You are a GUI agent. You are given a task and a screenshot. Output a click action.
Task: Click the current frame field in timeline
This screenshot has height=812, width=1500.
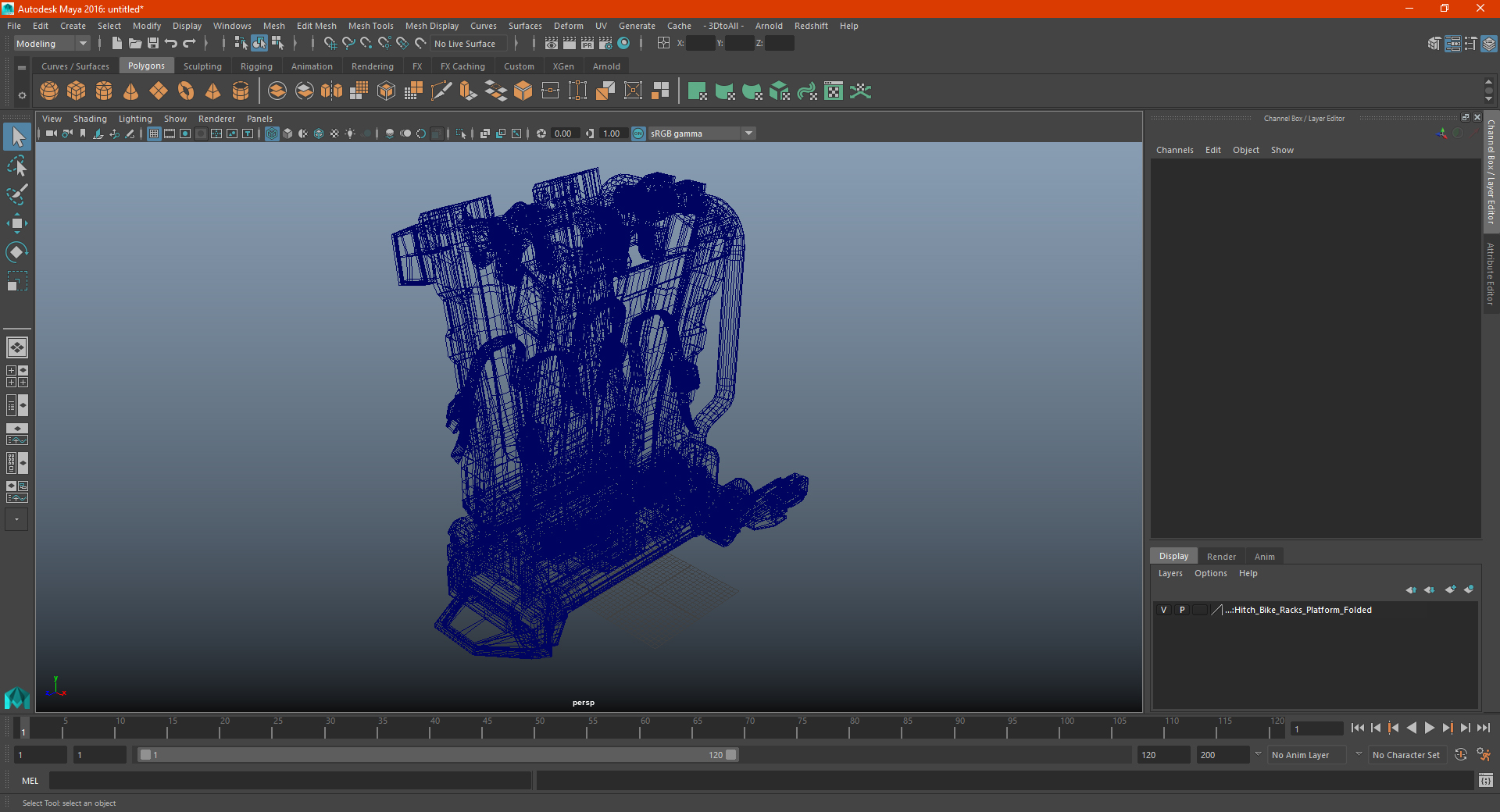click(x=1316, y=728)
